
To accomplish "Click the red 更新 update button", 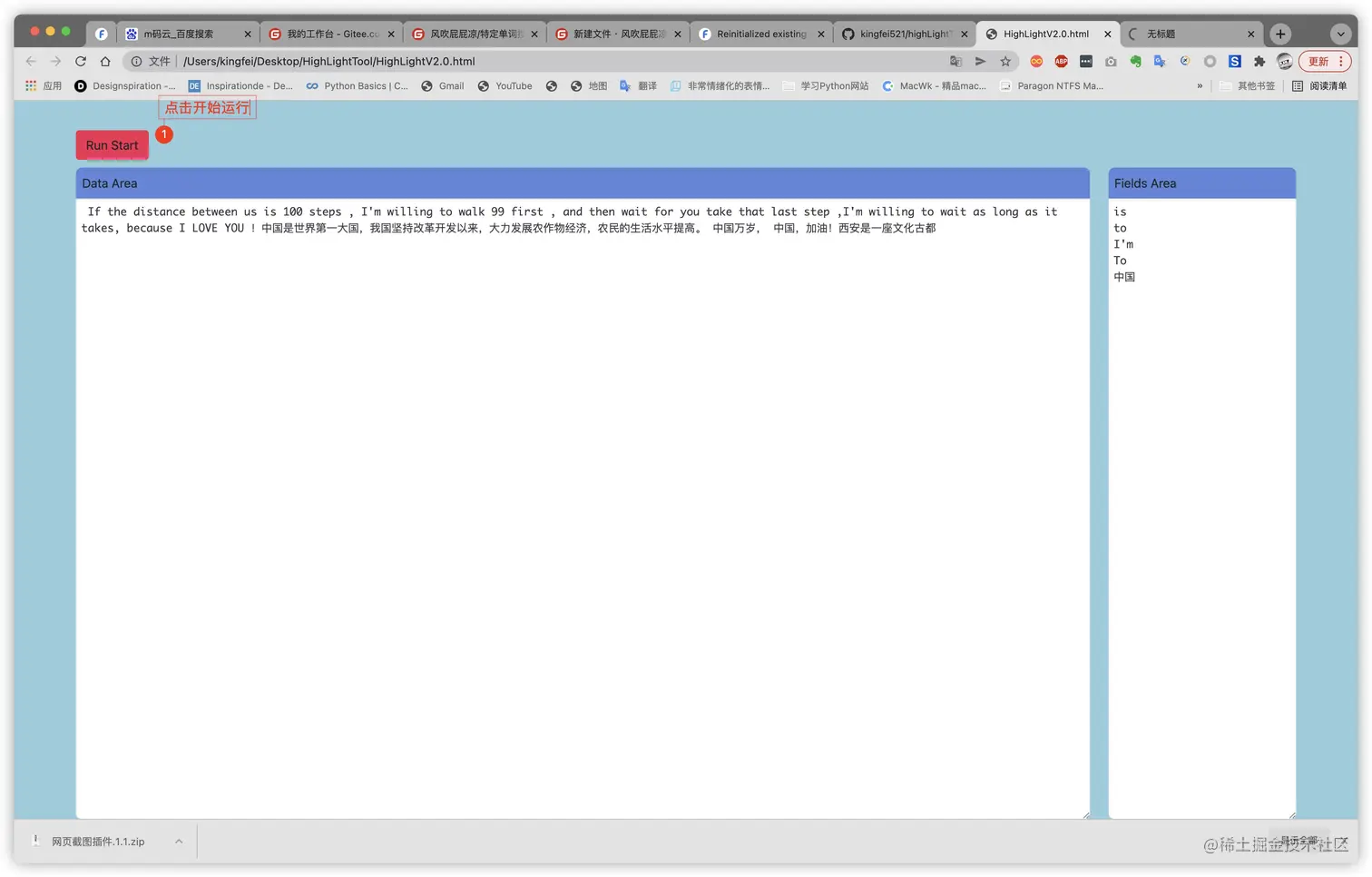I will 1325,61.
